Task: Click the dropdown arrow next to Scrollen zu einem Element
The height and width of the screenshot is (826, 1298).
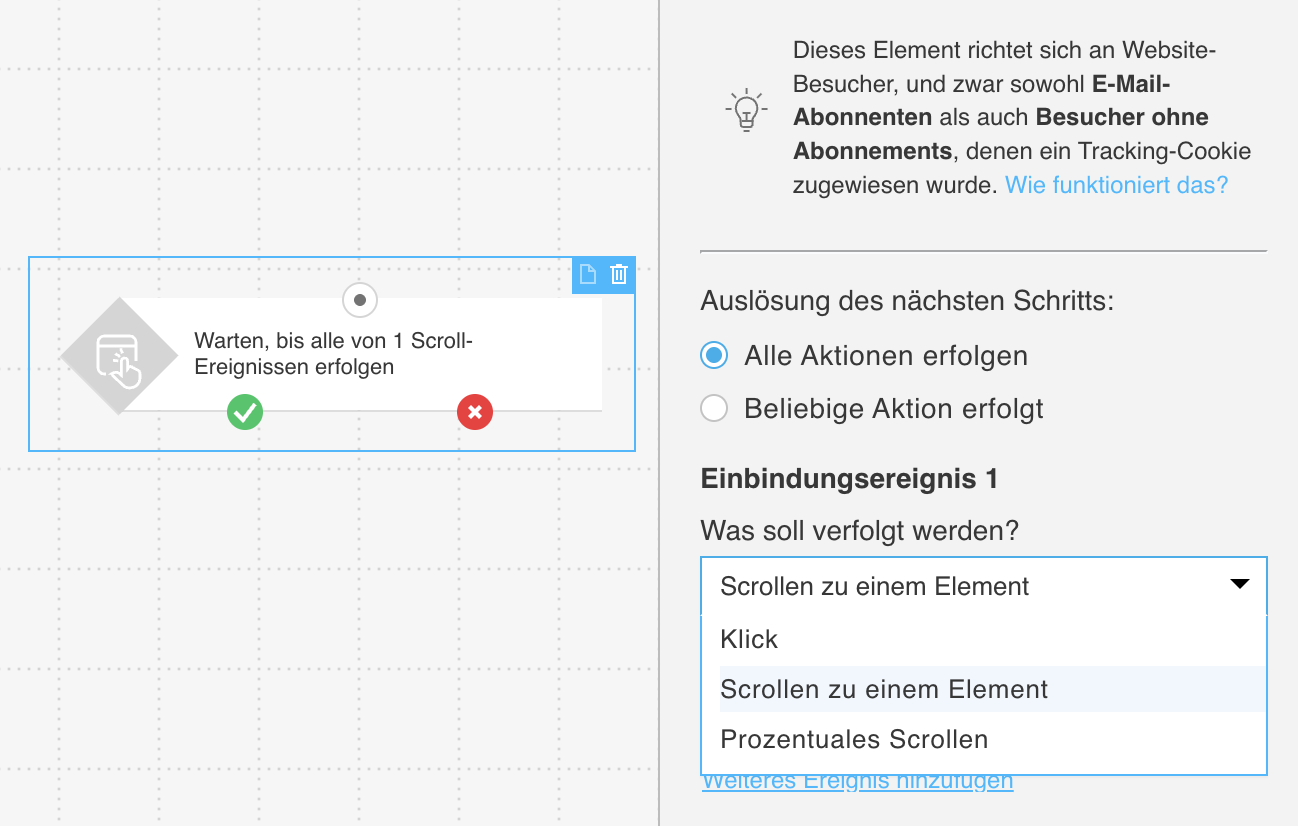Action: point(1239,583)
